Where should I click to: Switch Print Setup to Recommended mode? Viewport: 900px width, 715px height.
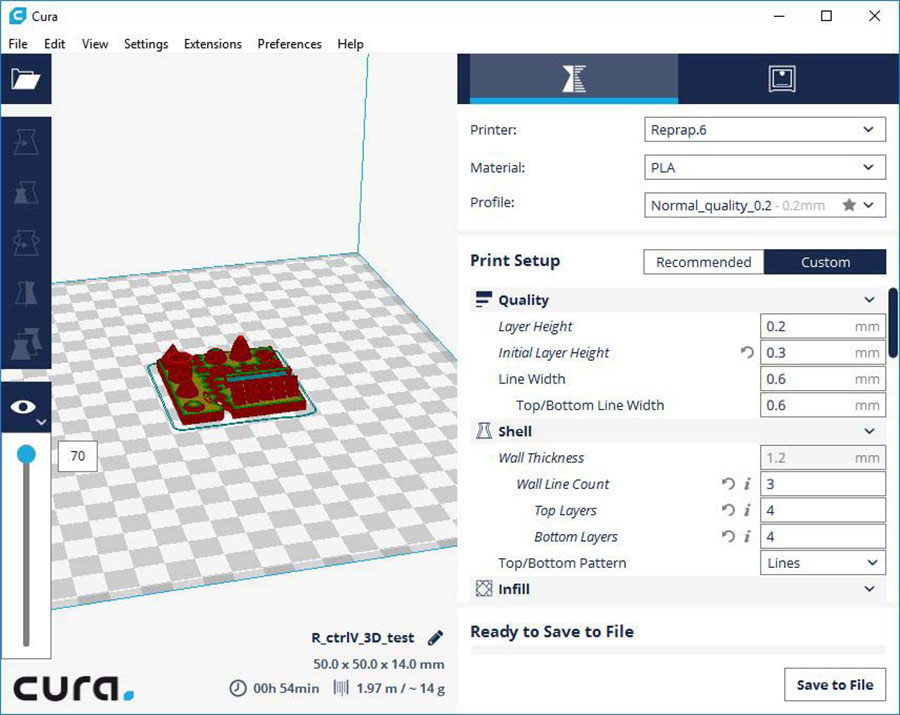click(704, 262)
